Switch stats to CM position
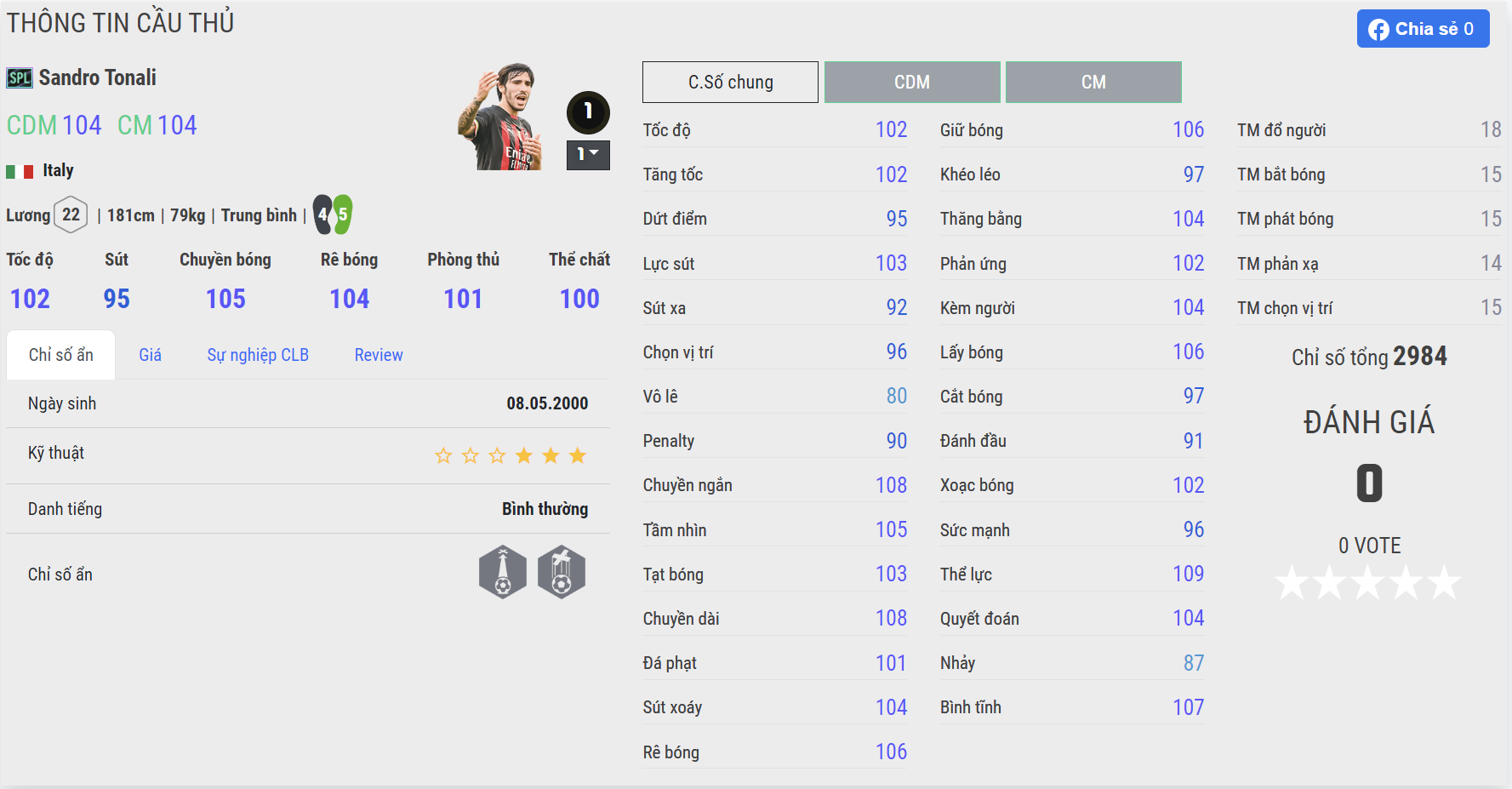Image resolution: width=1512 pixels, height=789 pixels. click(1093, 83)
